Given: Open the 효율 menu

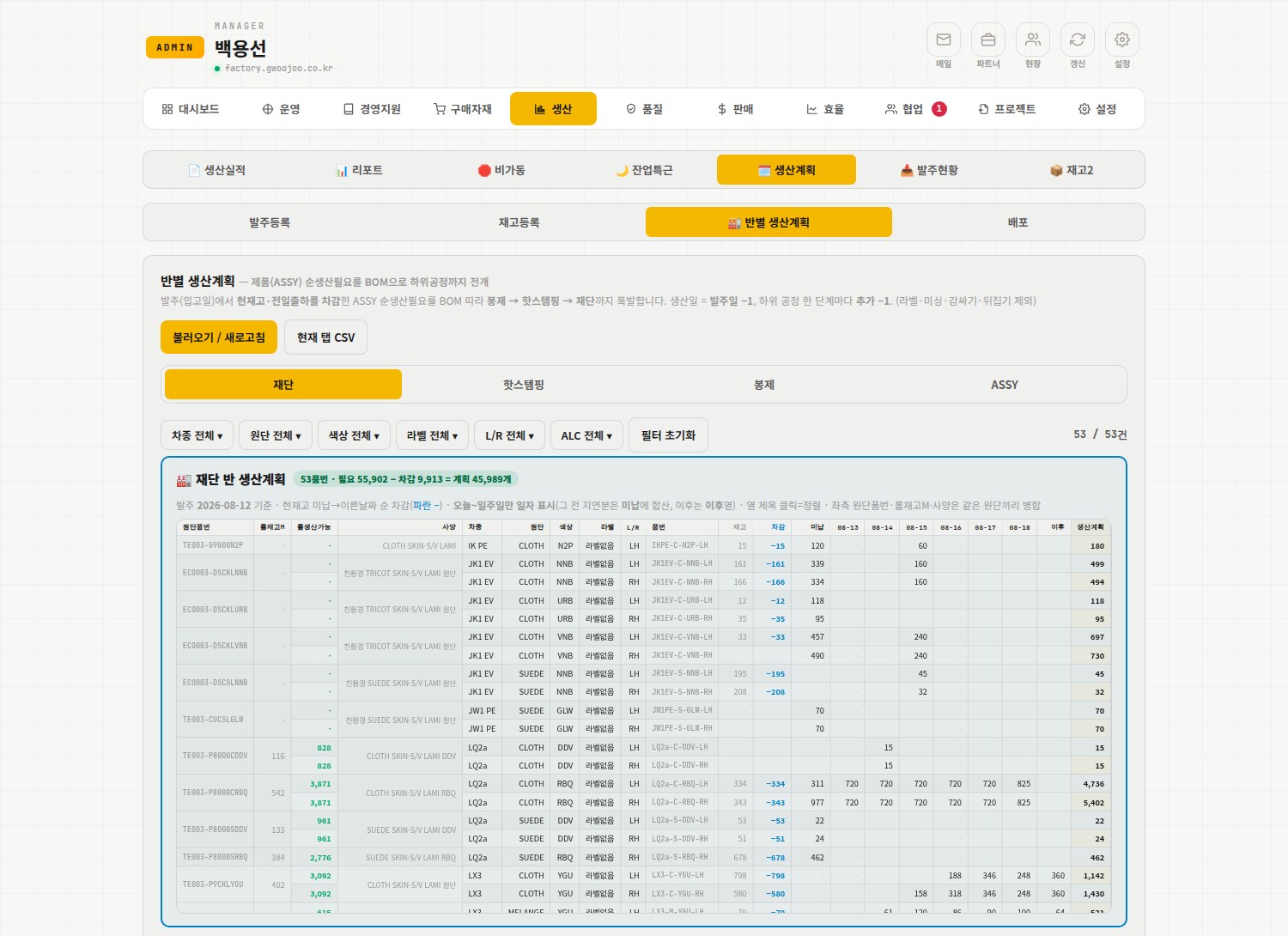Looking at the screenshot, I should [x=825, y=109].
